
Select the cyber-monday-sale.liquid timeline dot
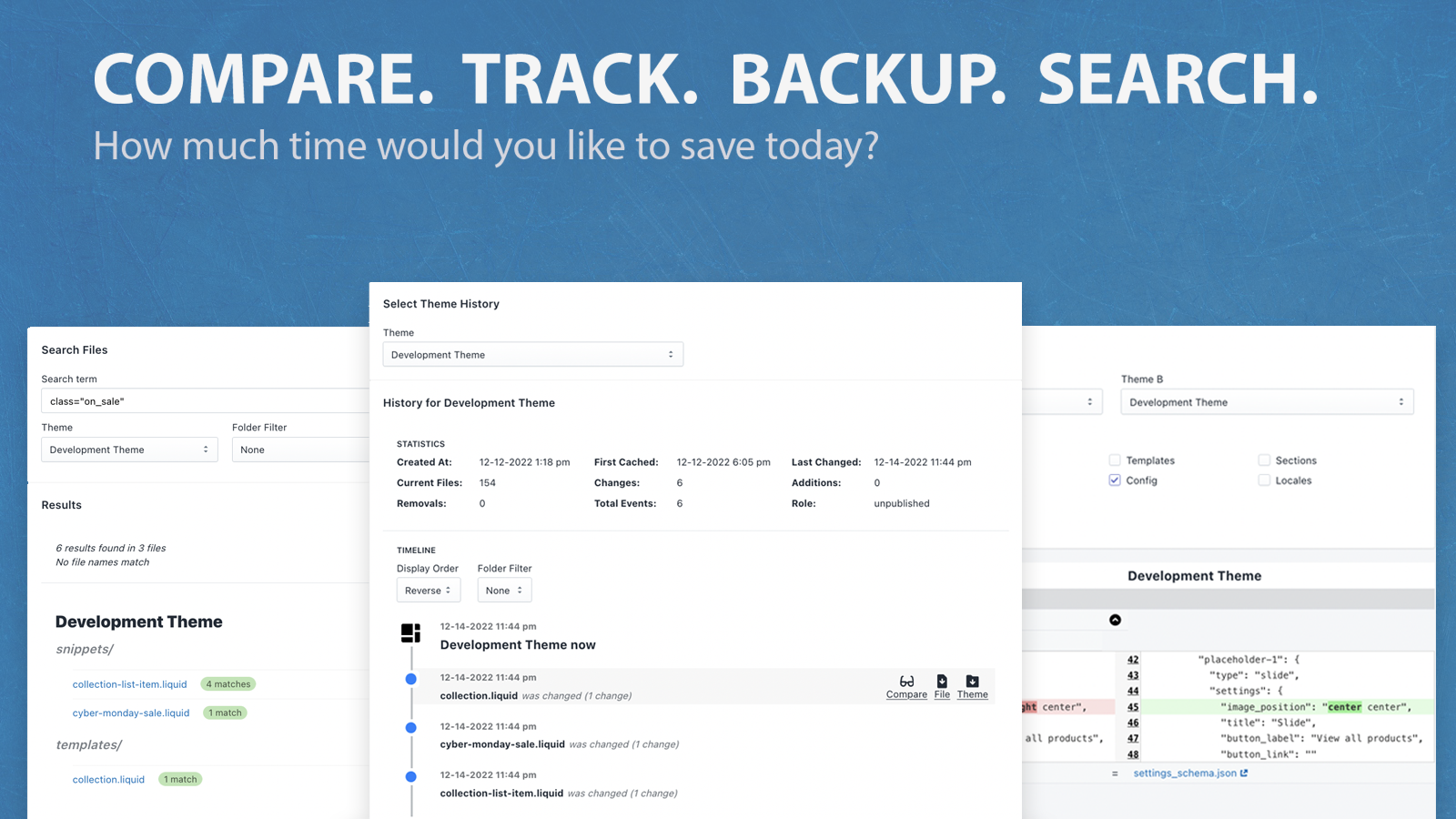click(x=411, y=727)
